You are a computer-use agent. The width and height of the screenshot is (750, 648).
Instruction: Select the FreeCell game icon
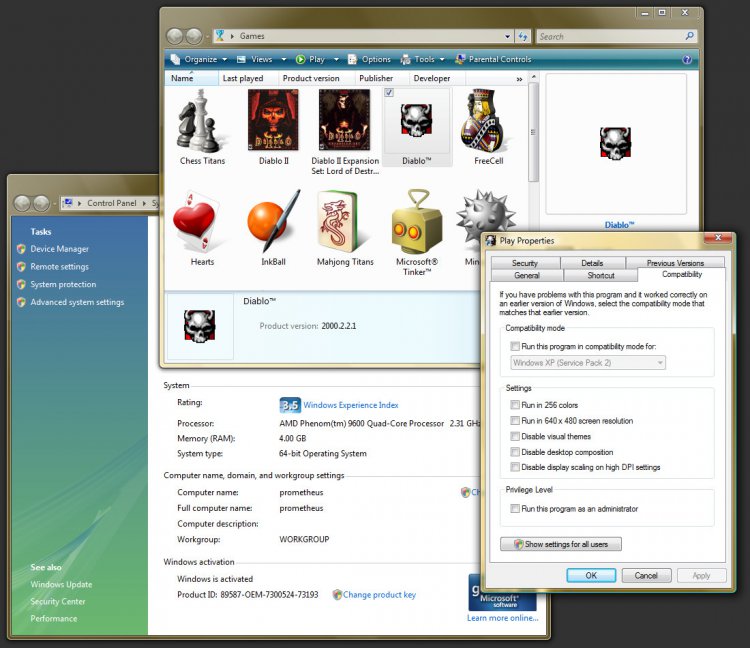(x=485, y=121)
